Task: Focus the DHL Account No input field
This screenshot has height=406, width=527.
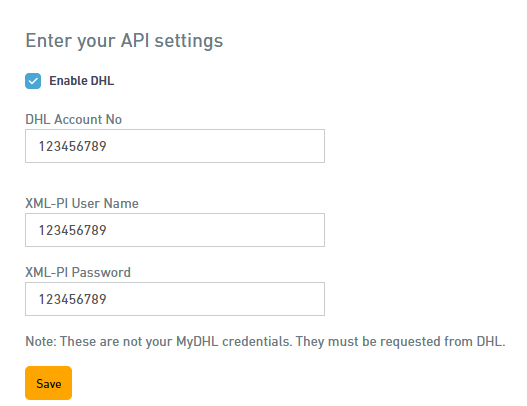Action: click(x=175, y=146)
